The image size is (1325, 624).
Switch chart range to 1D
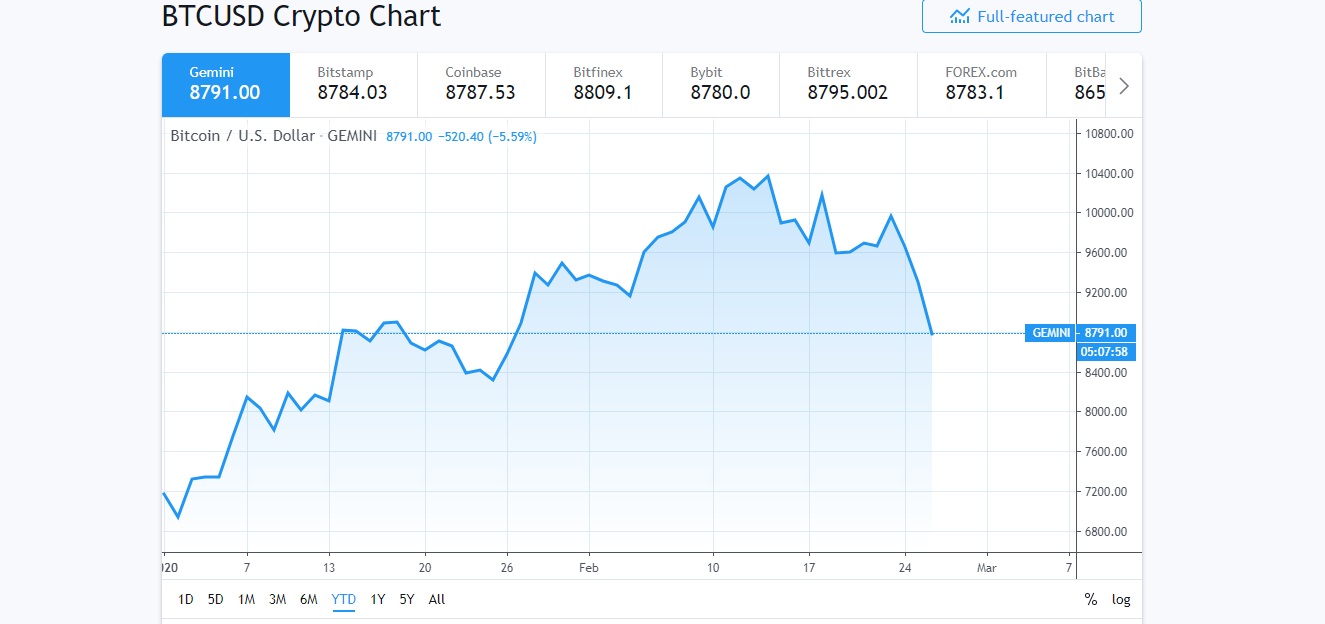click(x=185, y=599)
